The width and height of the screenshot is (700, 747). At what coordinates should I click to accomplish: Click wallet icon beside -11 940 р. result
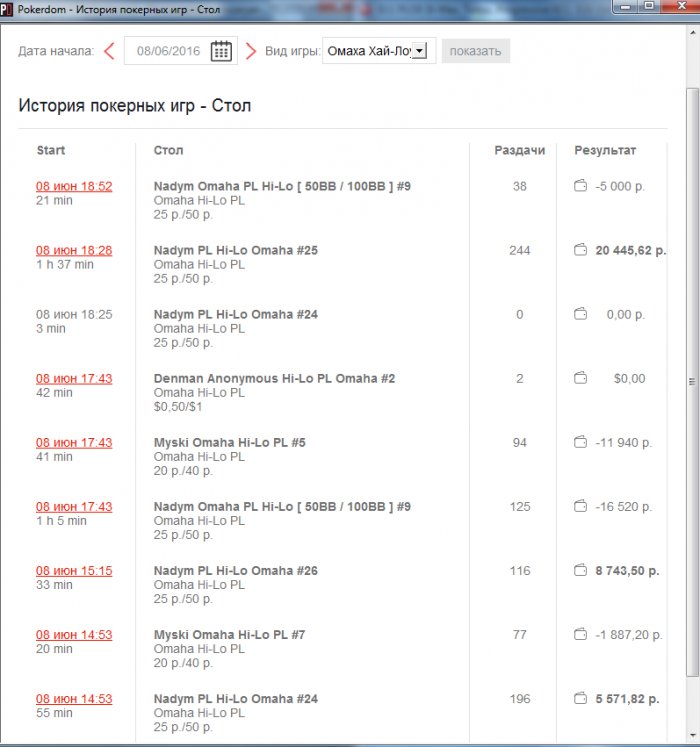pos(580,442)
